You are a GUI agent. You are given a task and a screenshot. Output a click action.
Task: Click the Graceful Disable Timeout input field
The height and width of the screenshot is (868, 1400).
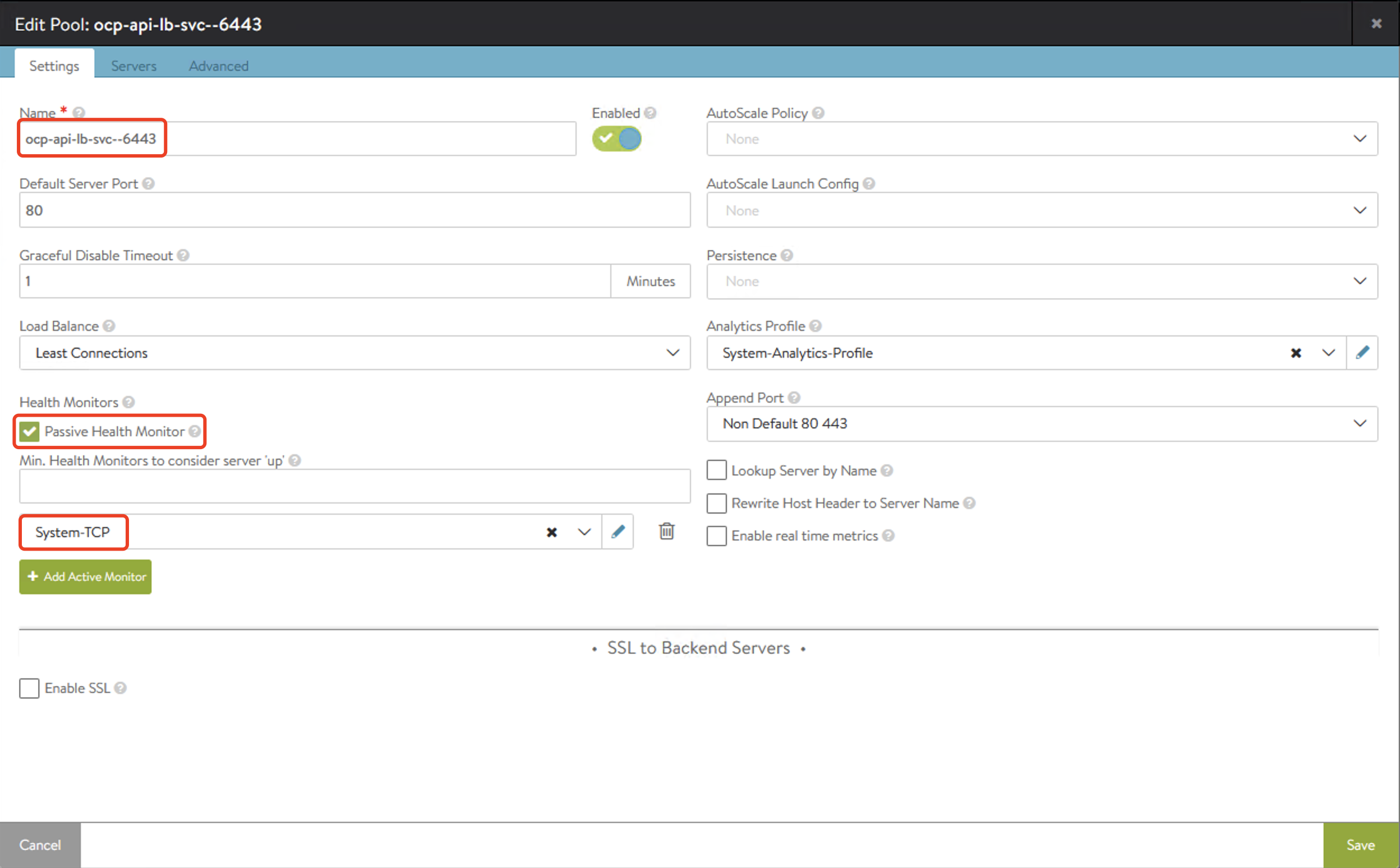click(x=314, y=281)
